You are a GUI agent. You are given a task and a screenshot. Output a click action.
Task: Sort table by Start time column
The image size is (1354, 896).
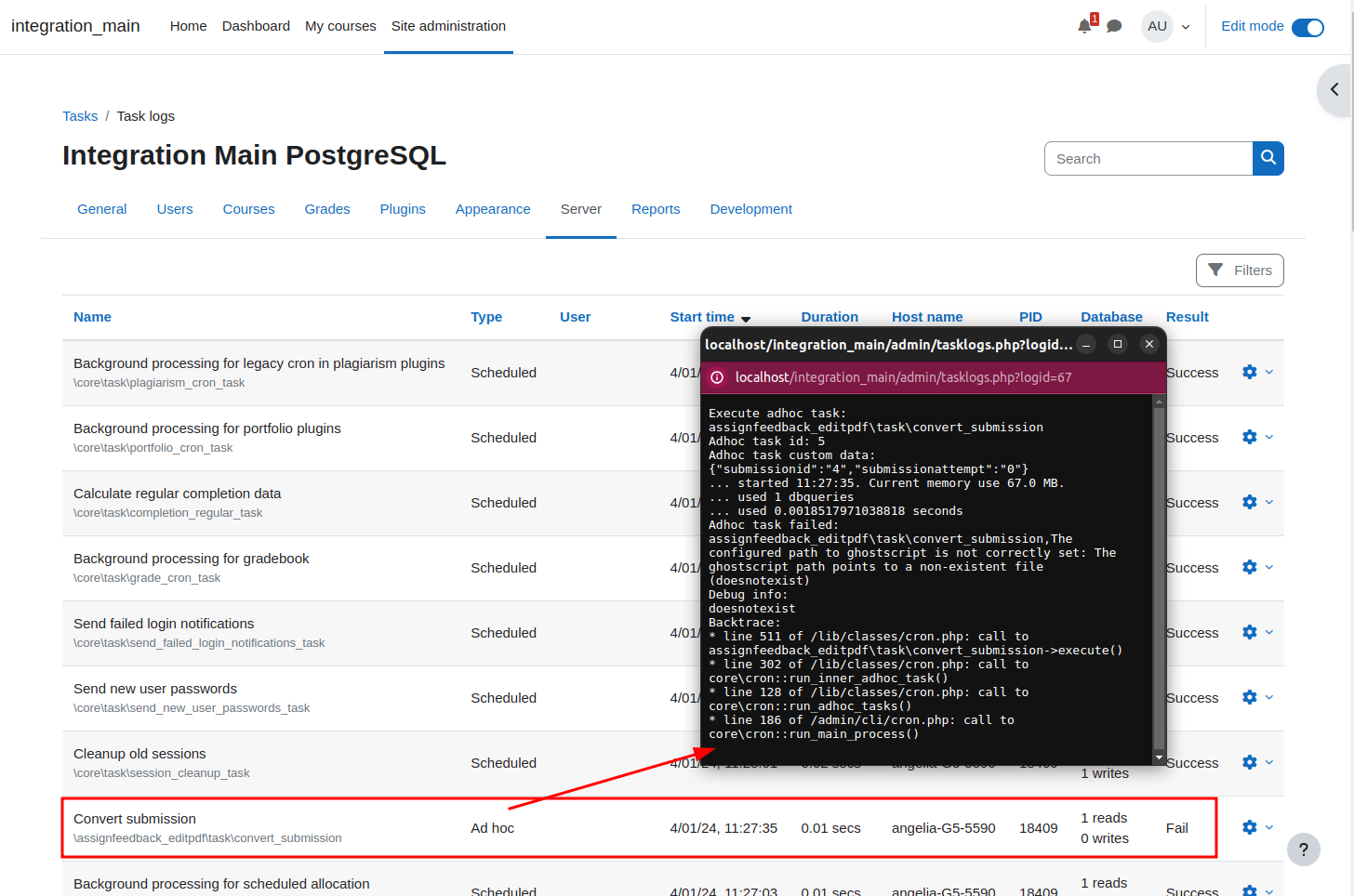702,317
